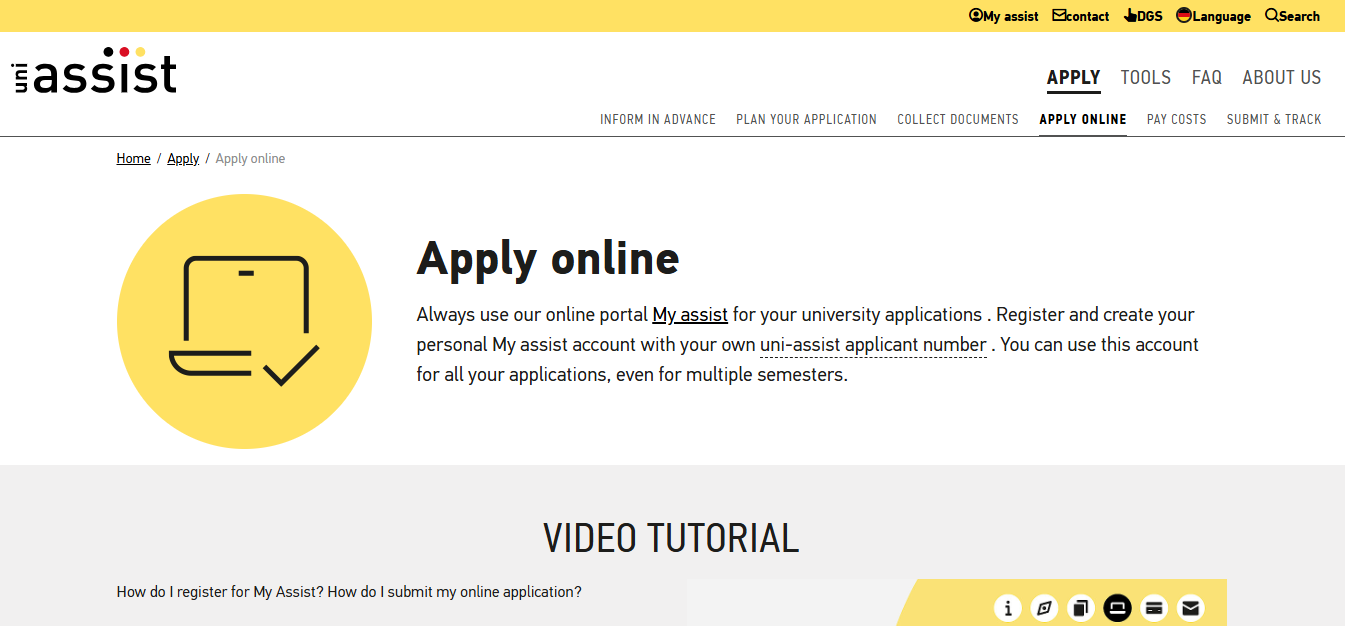
Task: Click the Home breadcrumb link
Action: click(133, 159)
